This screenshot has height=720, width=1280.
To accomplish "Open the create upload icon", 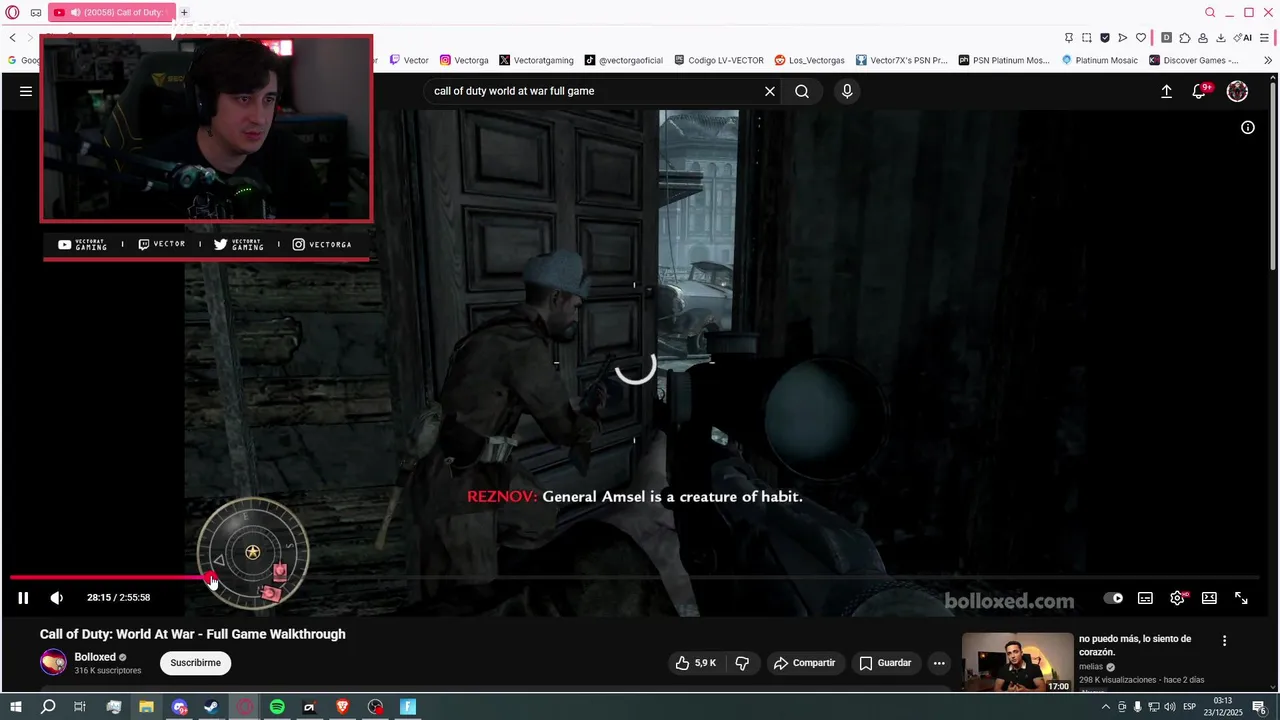I will coord(1166,91).
